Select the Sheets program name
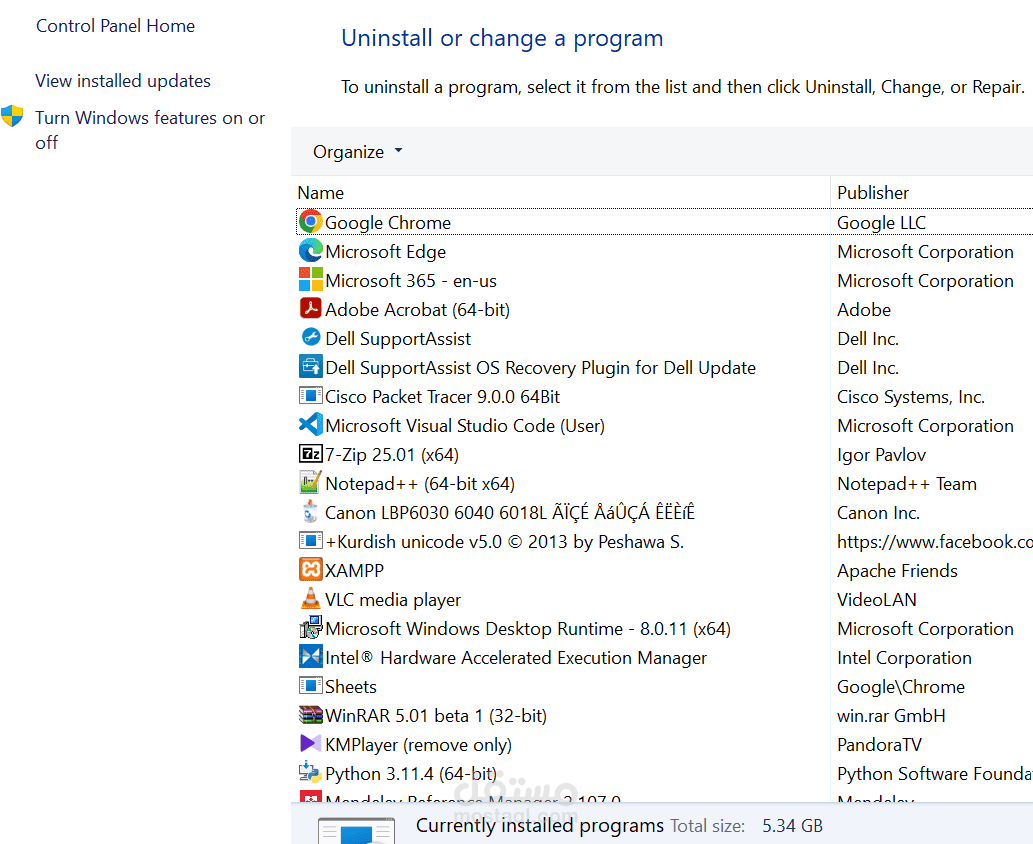Image resolution: width=1033 pixels, height=844 pixels. click(x=351, y=687)
